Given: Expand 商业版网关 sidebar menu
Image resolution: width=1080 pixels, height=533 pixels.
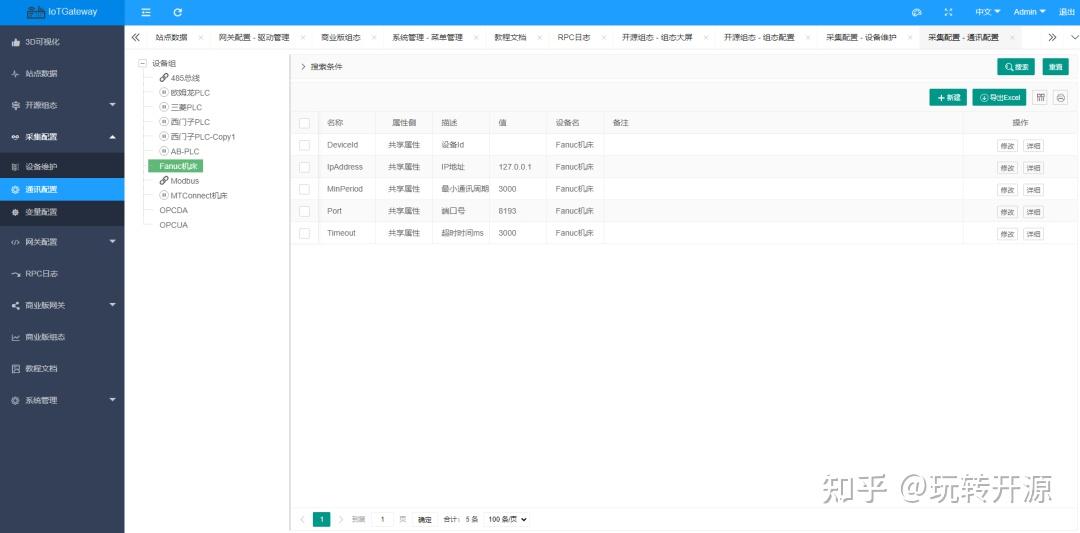Looking at the screenshot, I should click(x=62, y=305).
